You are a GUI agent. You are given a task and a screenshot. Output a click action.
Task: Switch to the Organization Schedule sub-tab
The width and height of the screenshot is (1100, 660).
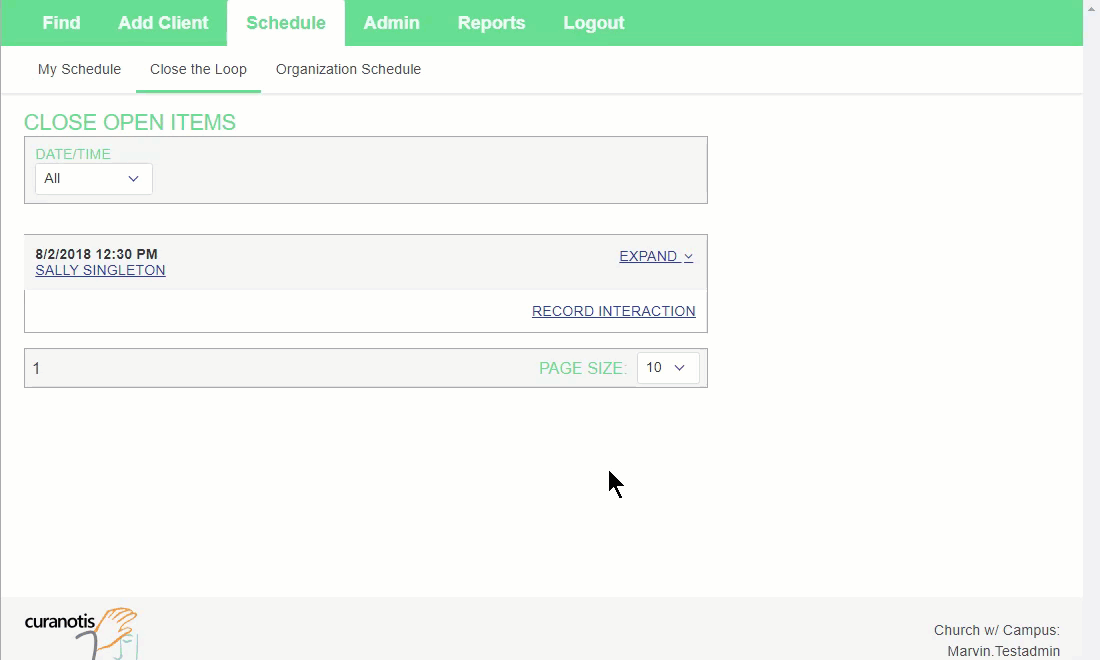pos(348,69)
